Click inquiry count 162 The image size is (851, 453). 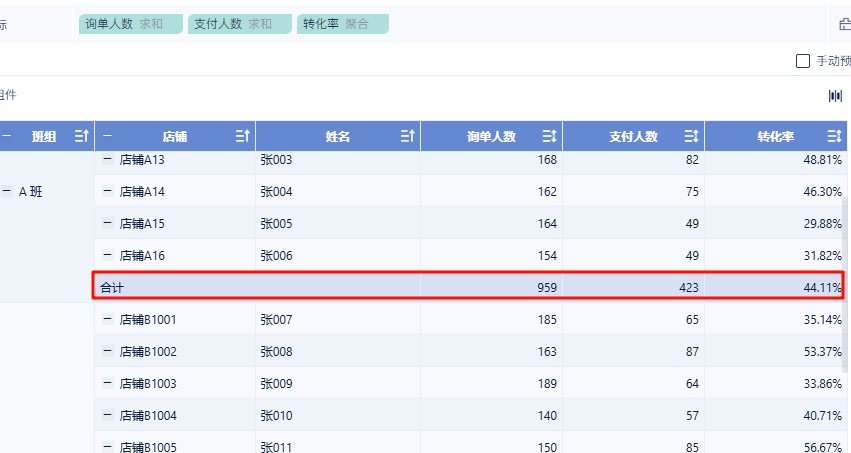547,192
